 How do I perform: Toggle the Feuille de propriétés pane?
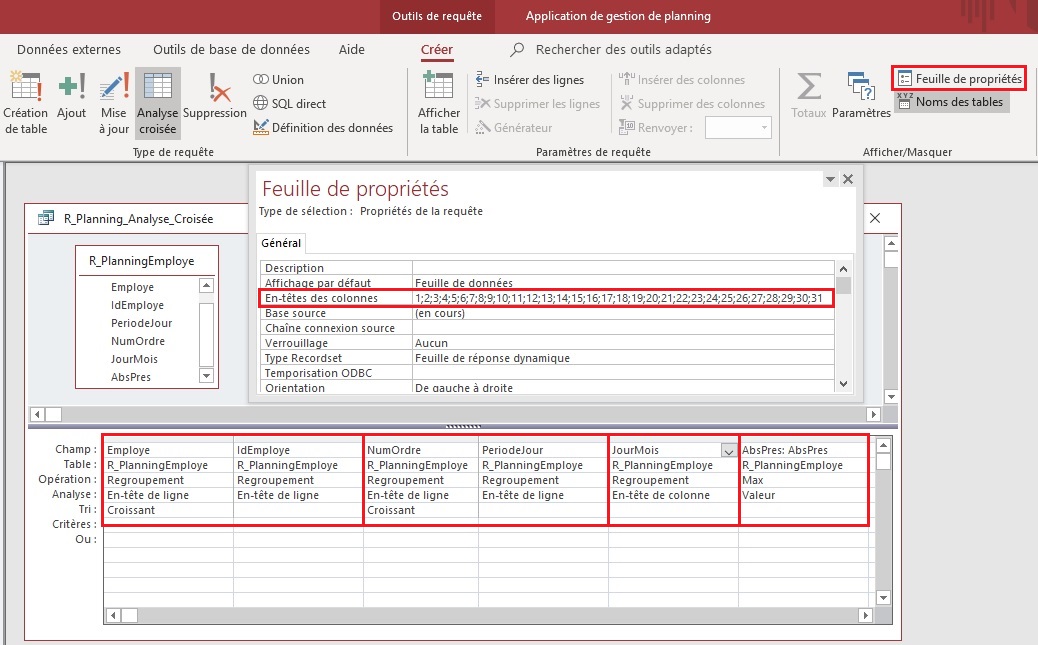tap(959, 78)
